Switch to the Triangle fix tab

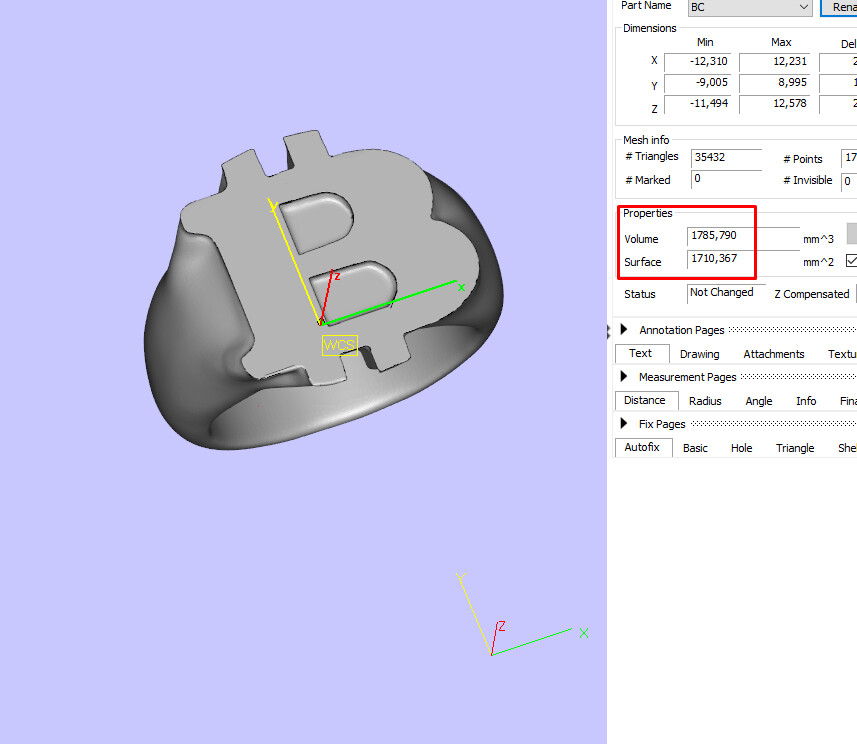(x=794, y=448)
